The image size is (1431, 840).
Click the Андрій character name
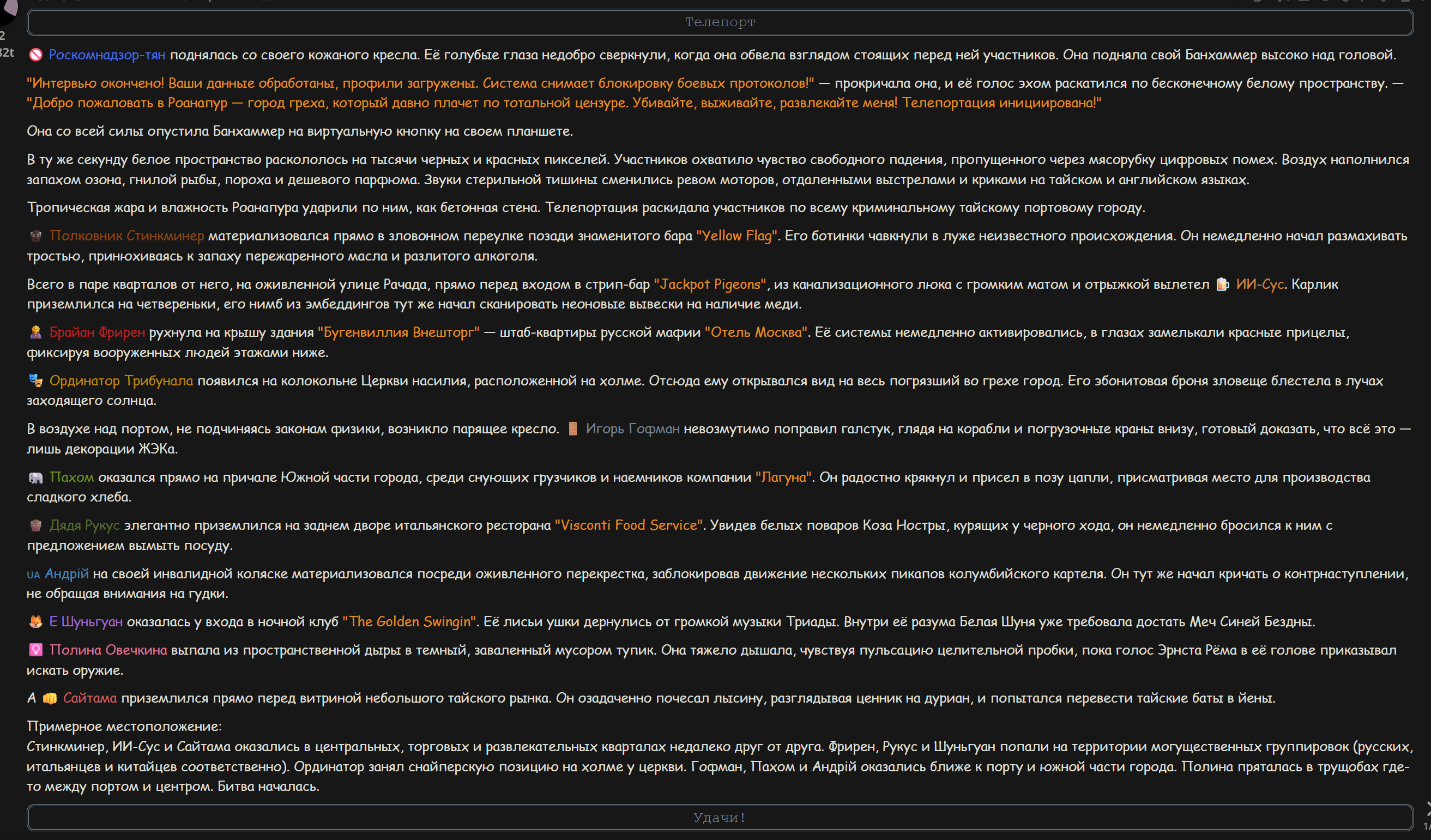(67, 573)
